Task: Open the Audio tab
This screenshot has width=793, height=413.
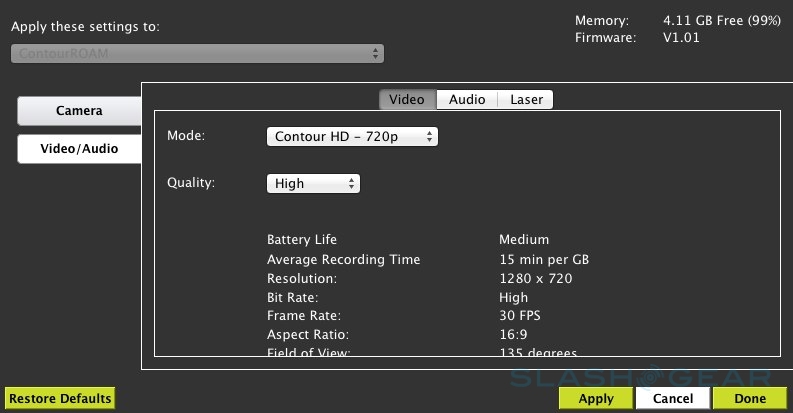Action: point(467,99)
